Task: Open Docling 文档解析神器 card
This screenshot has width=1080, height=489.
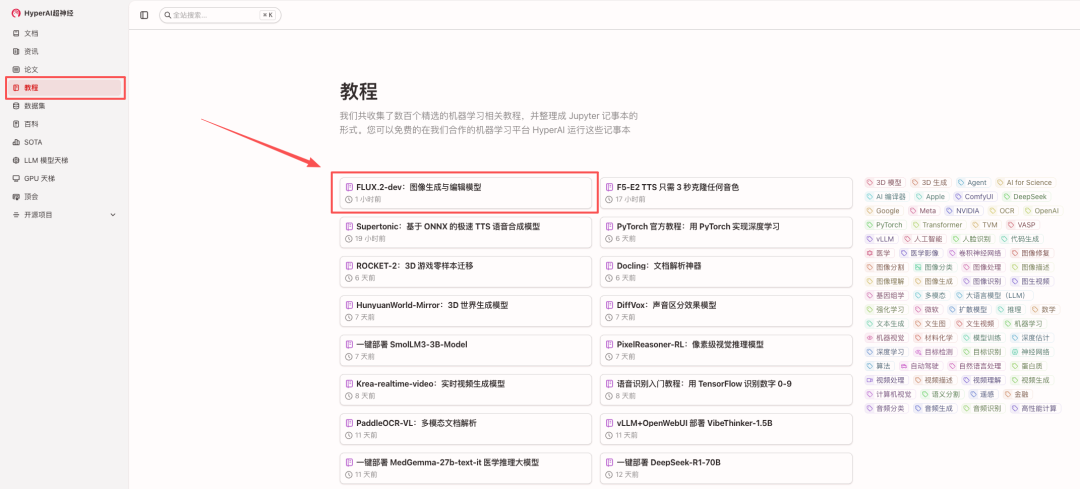Action: tap(725, 271)
